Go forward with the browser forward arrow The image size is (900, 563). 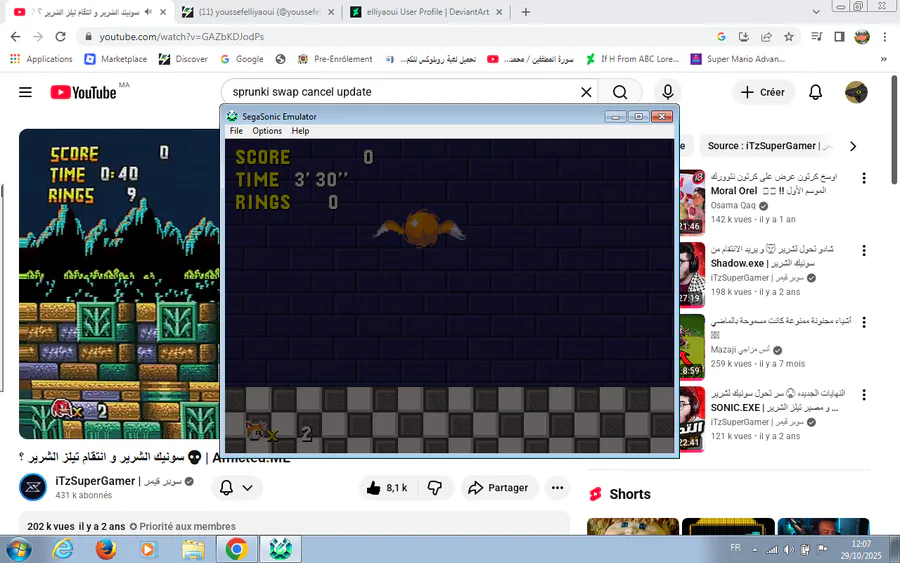[x=38, y=37]
